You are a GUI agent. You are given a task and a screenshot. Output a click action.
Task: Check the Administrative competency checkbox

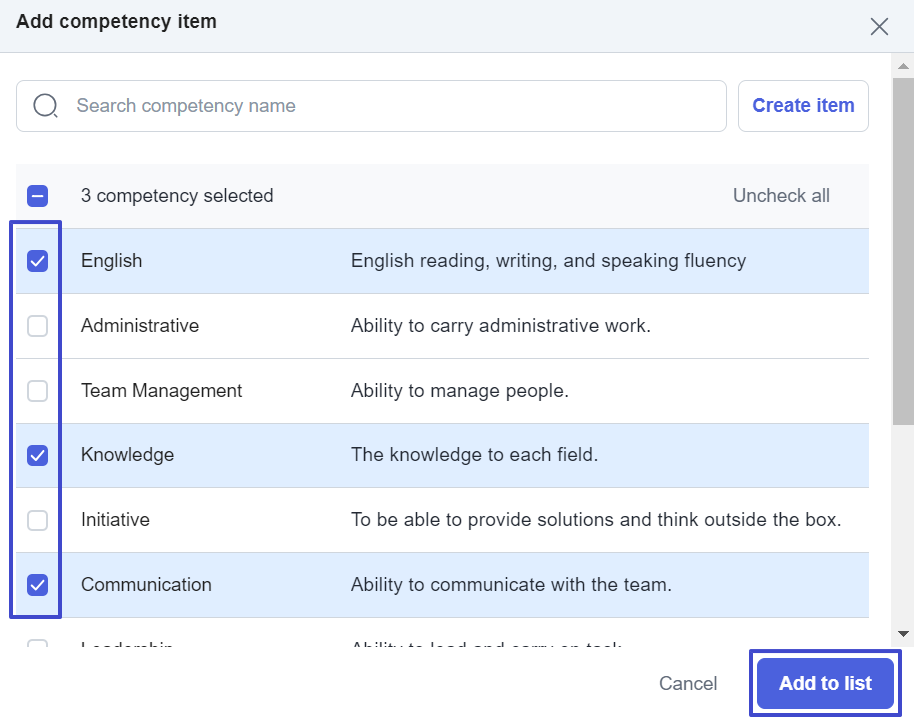[37, 326]
